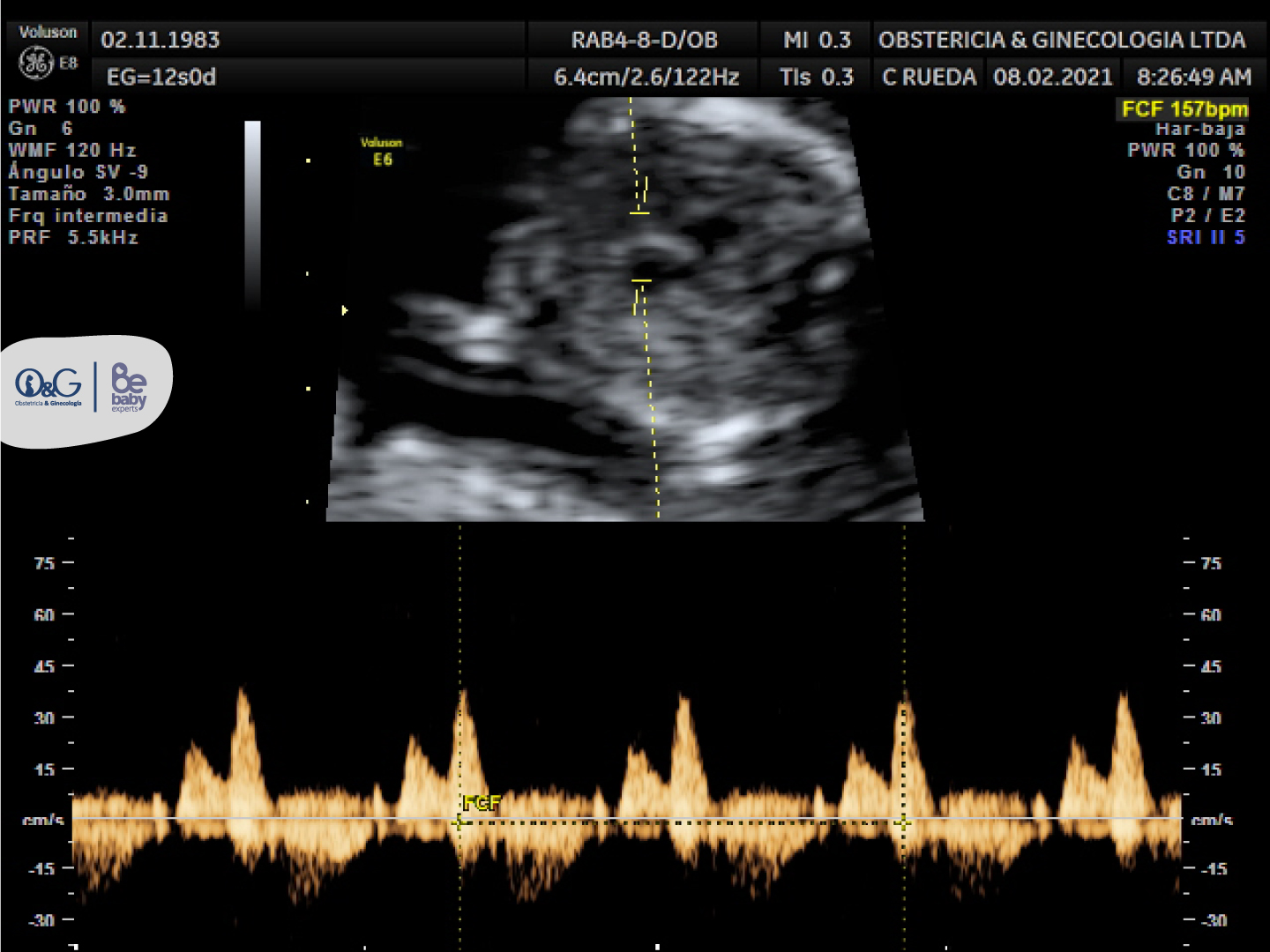Click the Gn 10 value at right
Viewport: 1270px width, 952px height.
click(1211, 172)
